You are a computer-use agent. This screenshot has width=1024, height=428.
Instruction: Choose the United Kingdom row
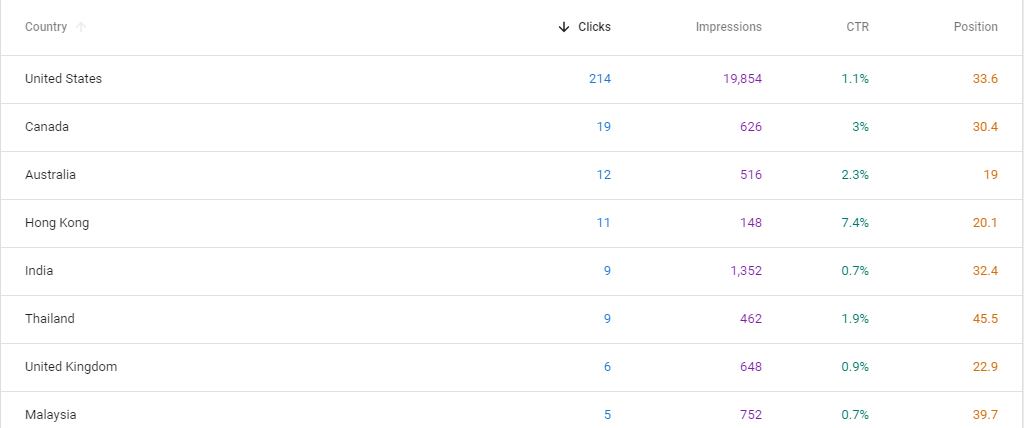(512, 367)
